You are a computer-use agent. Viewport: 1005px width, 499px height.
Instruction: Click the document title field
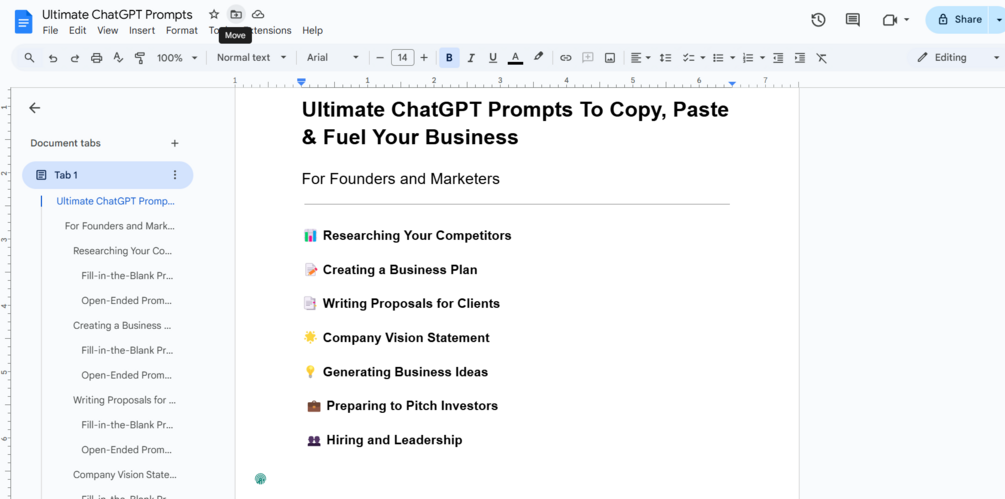[117, 14]
